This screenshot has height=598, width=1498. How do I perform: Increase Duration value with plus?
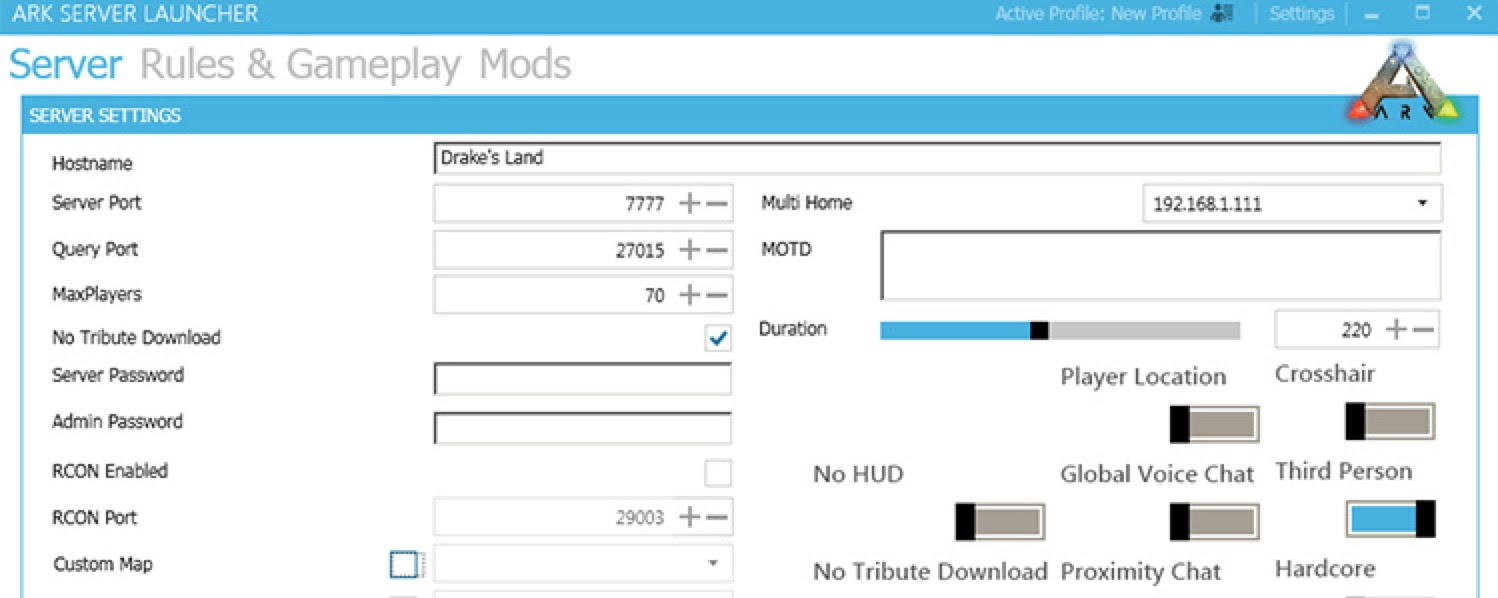click(1396, 329)
